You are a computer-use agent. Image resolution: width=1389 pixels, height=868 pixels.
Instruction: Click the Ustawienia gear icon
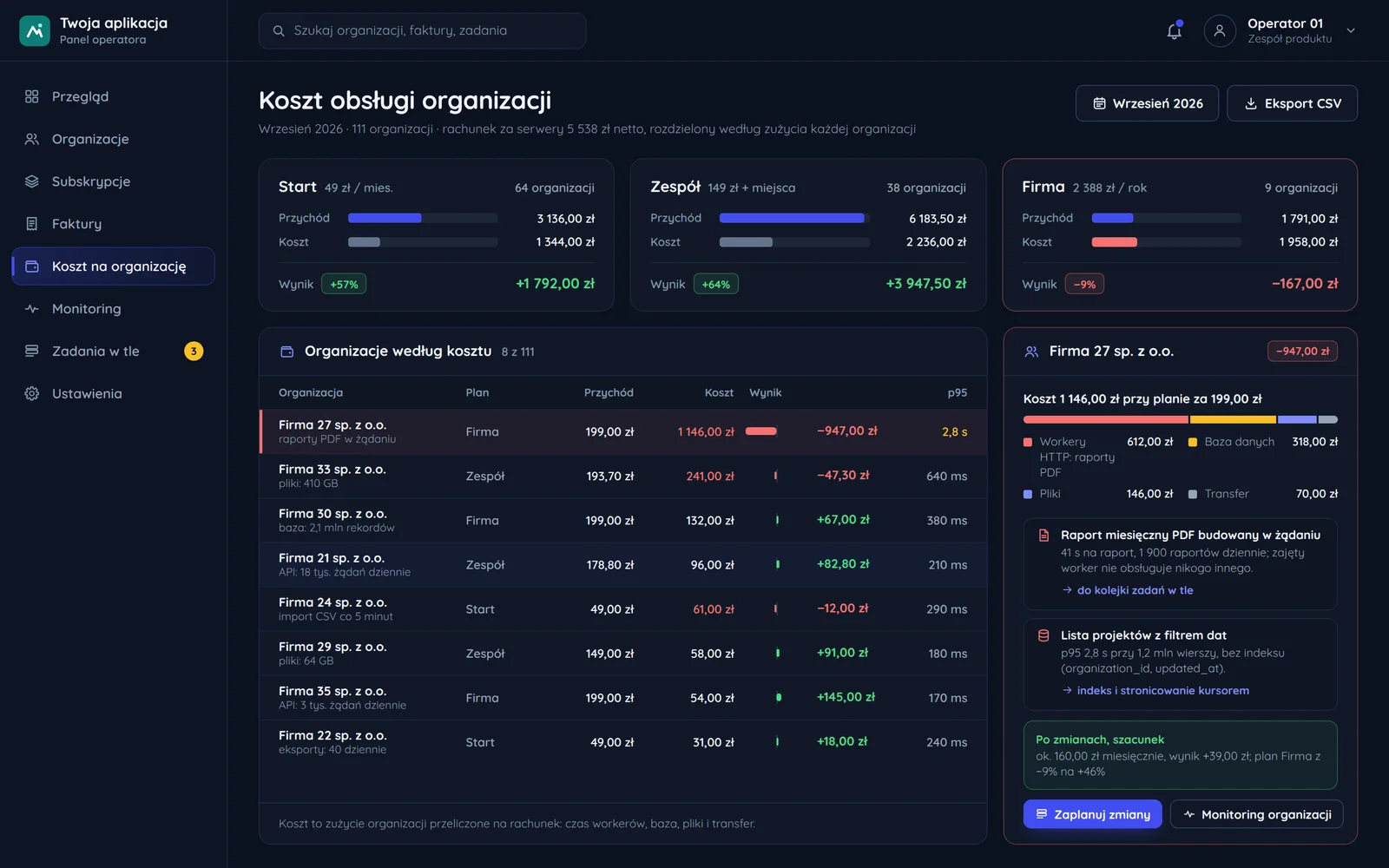point(32,393)
